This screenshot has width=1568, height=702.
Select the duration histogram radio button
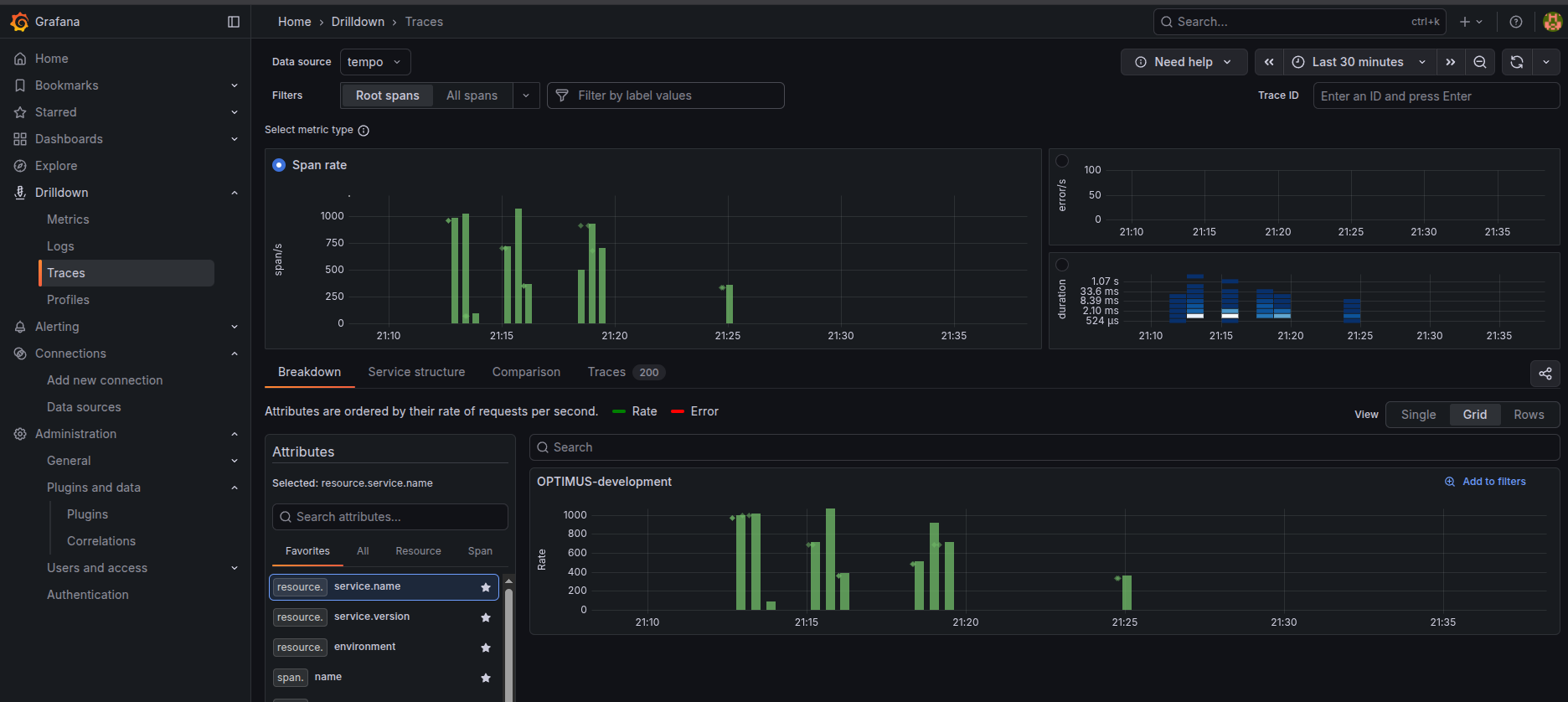coord(1062,265)
